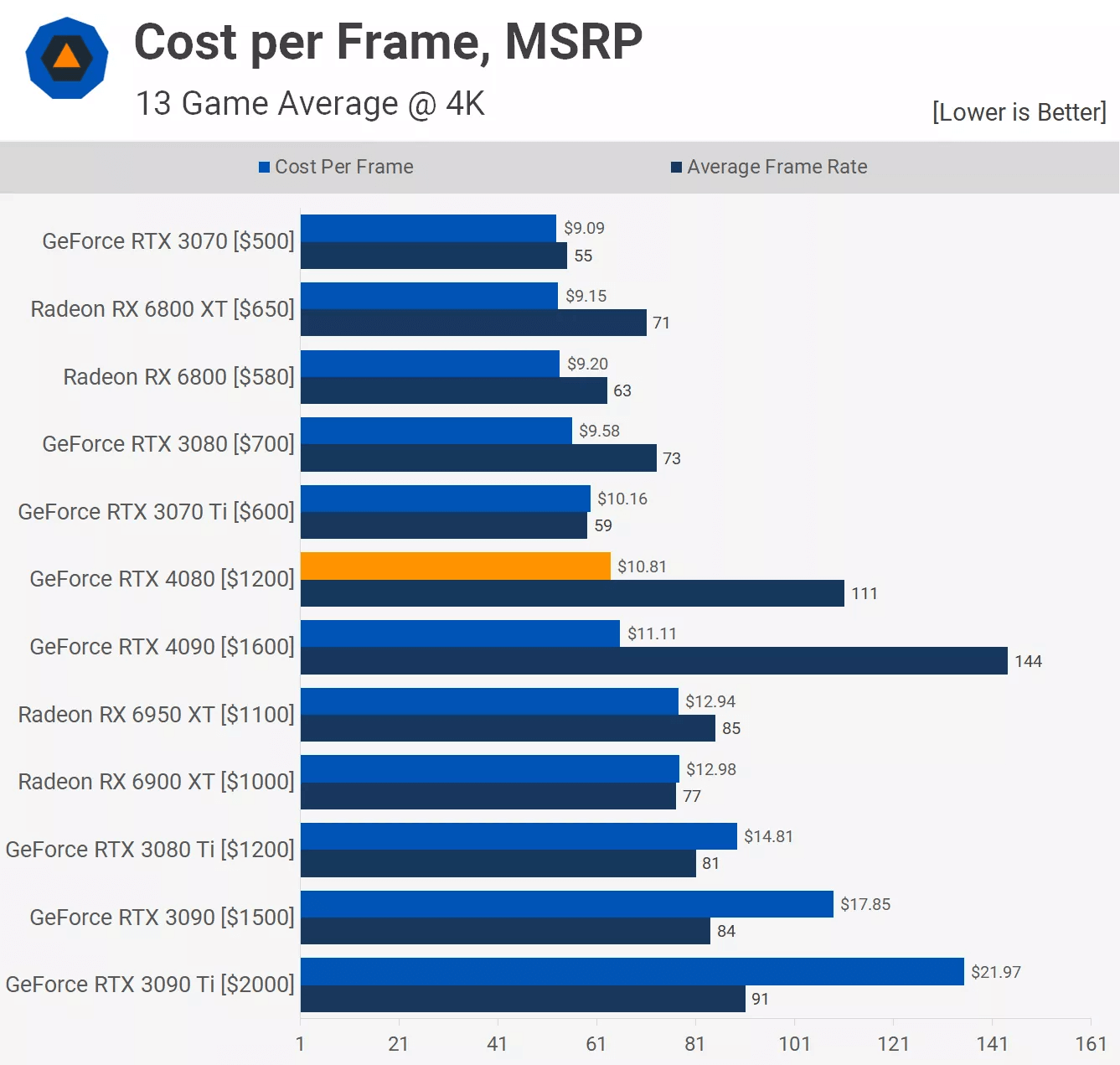Screen dimensions: 1120x1065
Task: Click the RX 6800 XT frame rate bar (71)
Action: coord(473,323)
